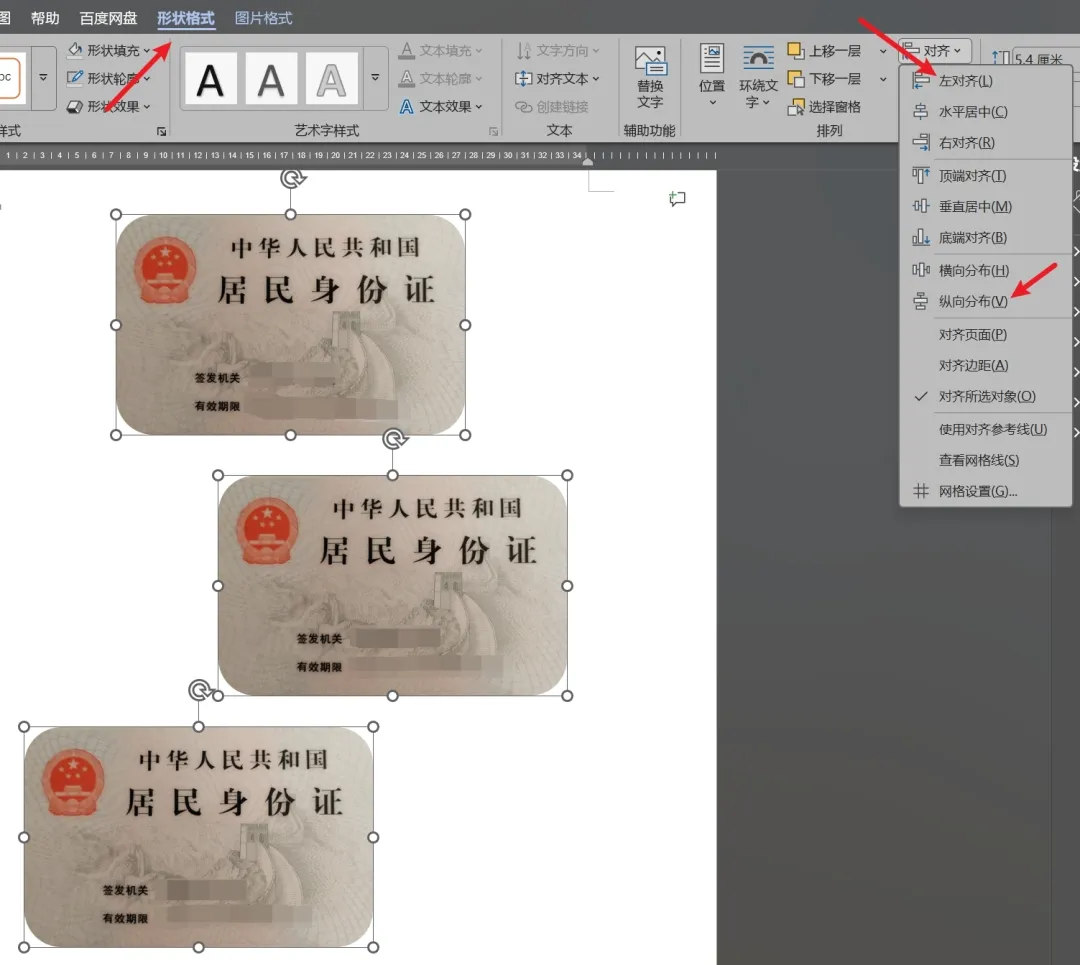Apply the outlined WordArt style
Screen dimensions: 1080x965
(331, 79)
